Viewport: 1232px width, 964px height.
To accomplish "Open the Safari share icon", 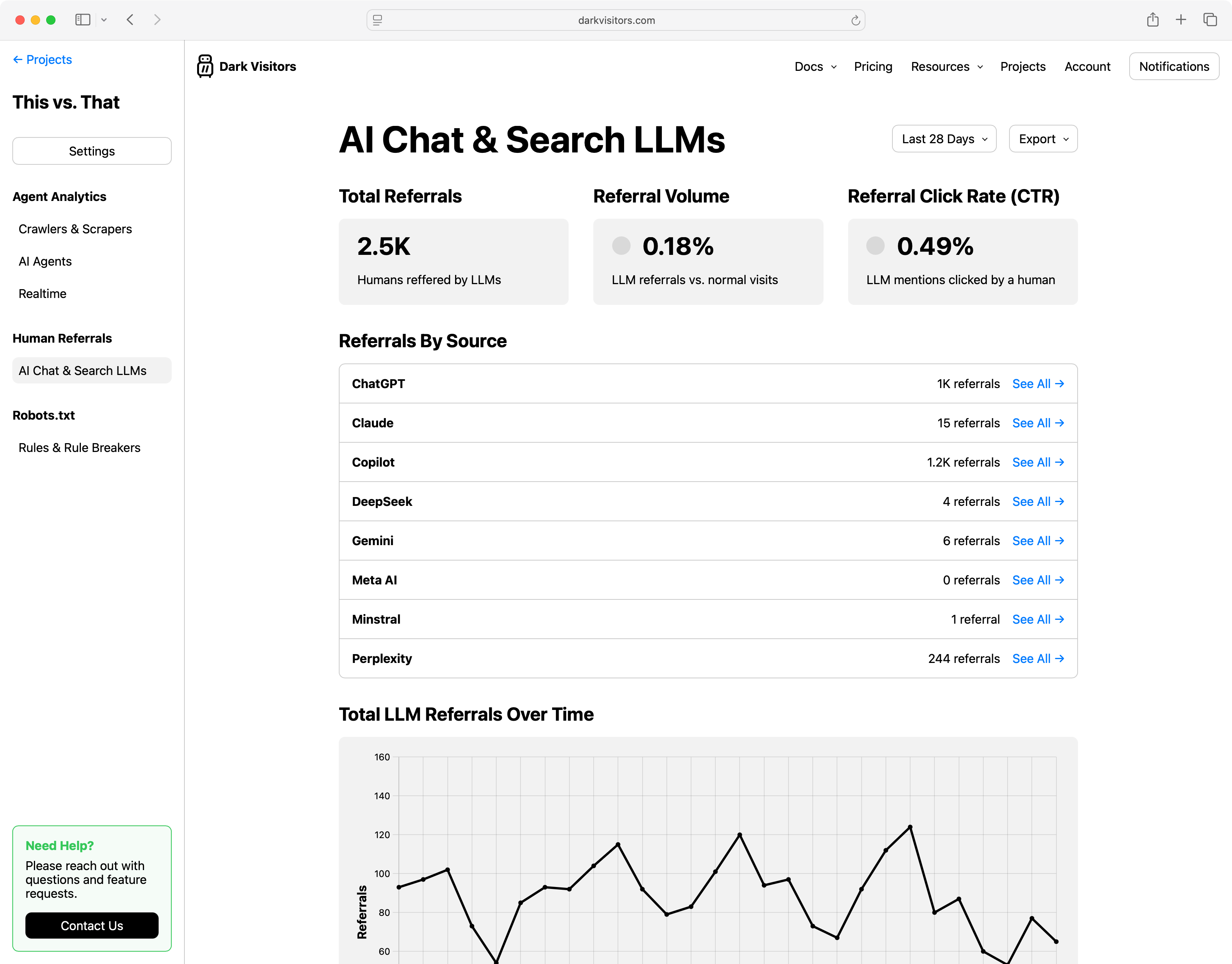I will point(1152,20).
